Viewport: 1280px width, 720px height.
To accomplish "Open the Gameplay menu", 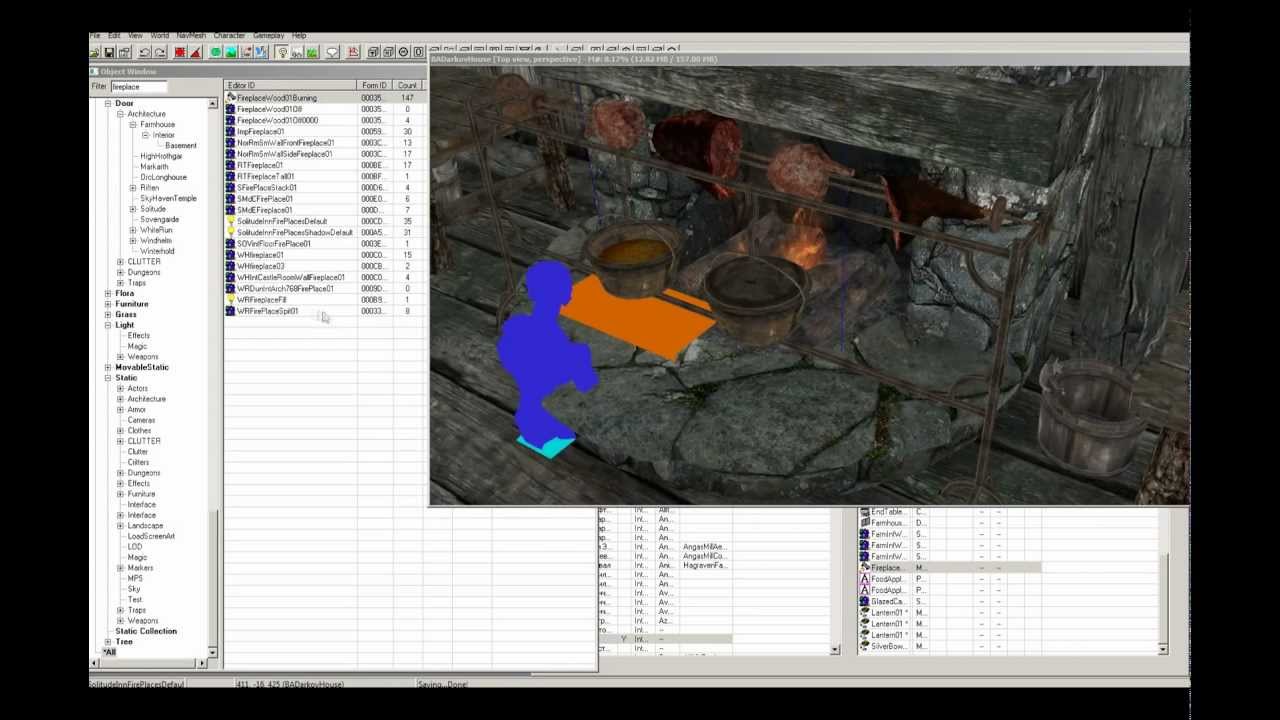I will tap(268, 36).
